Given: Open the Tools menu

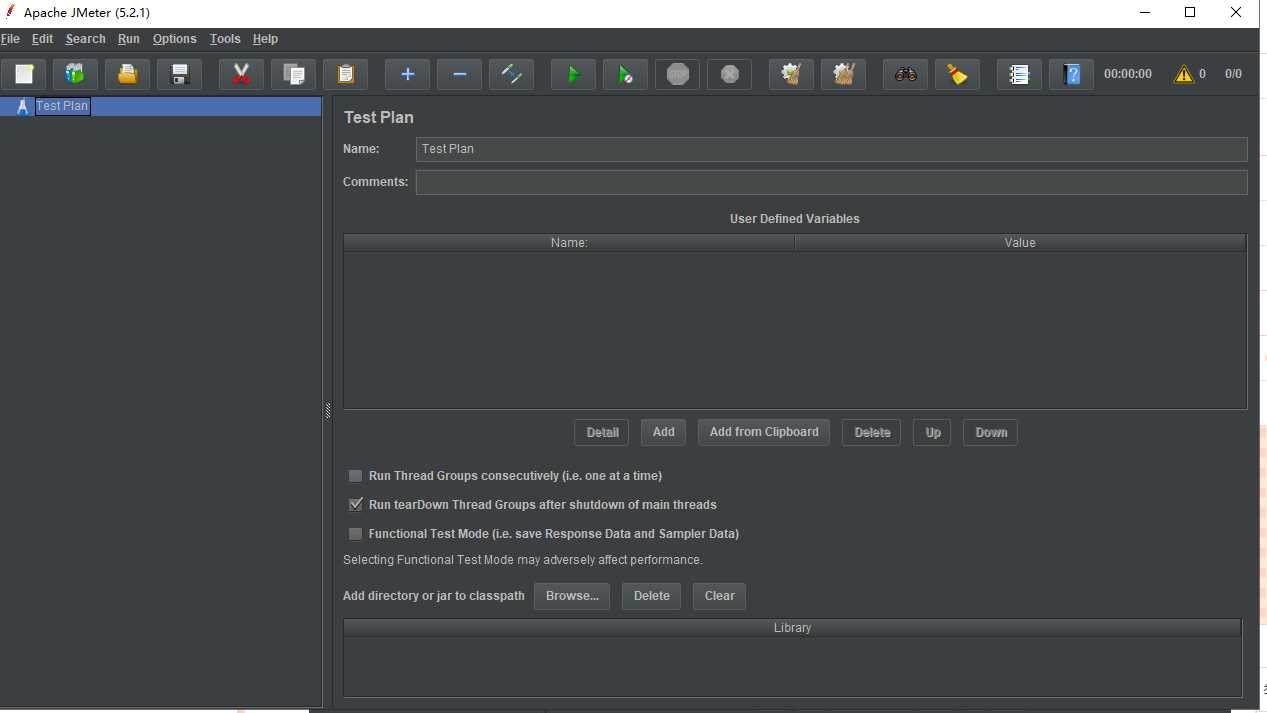Looking at the screenshot, I should pyautogui.click(x=225, y=39).
